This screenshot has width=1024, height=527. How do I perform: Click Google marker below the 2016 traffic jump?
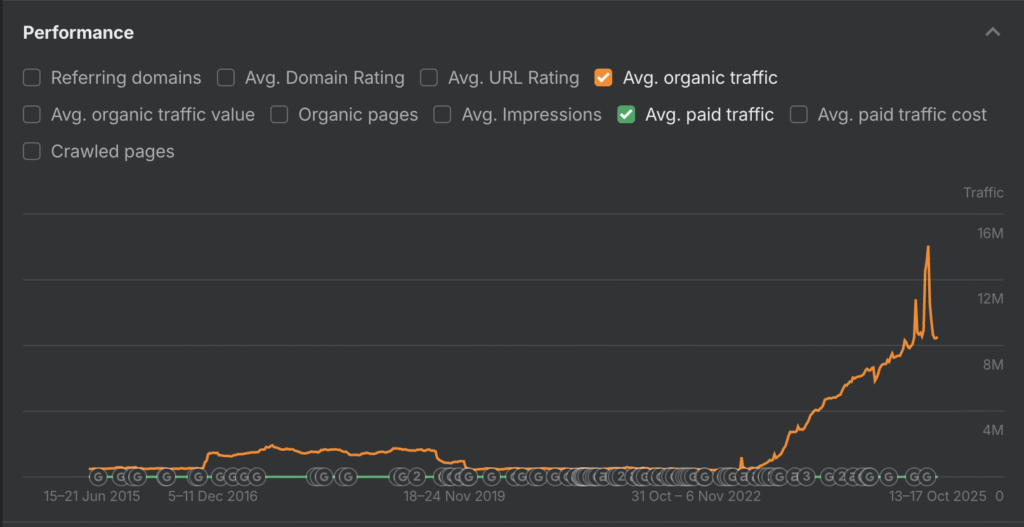197,477
